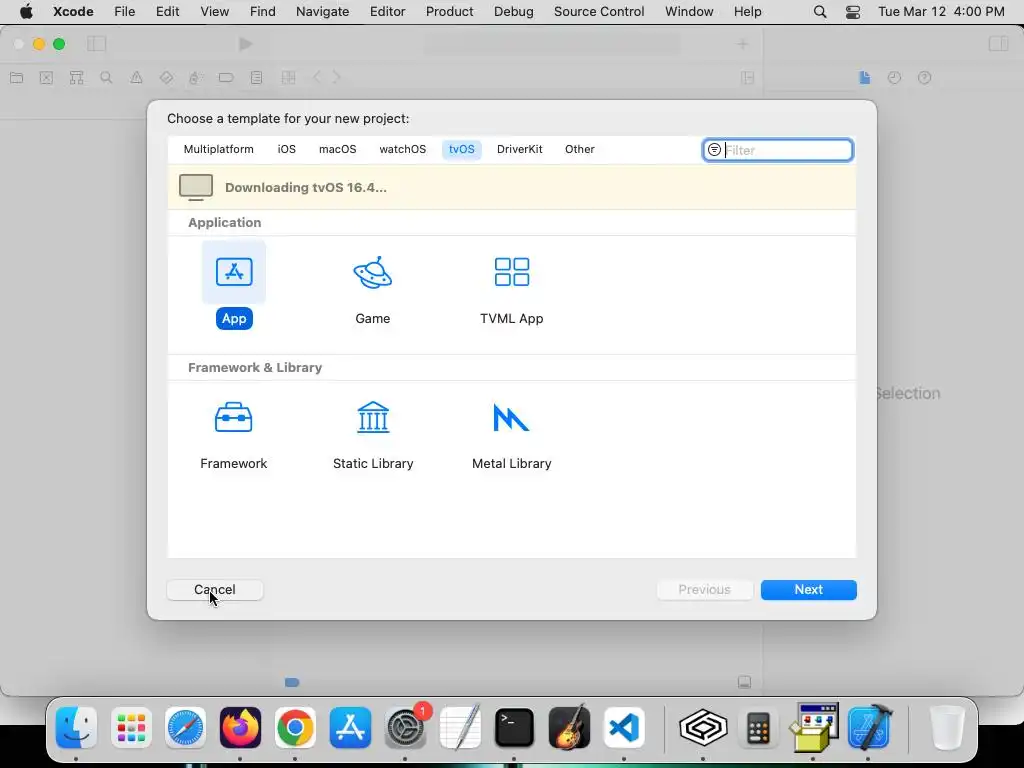This screenshot has height=768, width=1024.
Task: Open the File inspector icon
Action: [x=865, y=78]
